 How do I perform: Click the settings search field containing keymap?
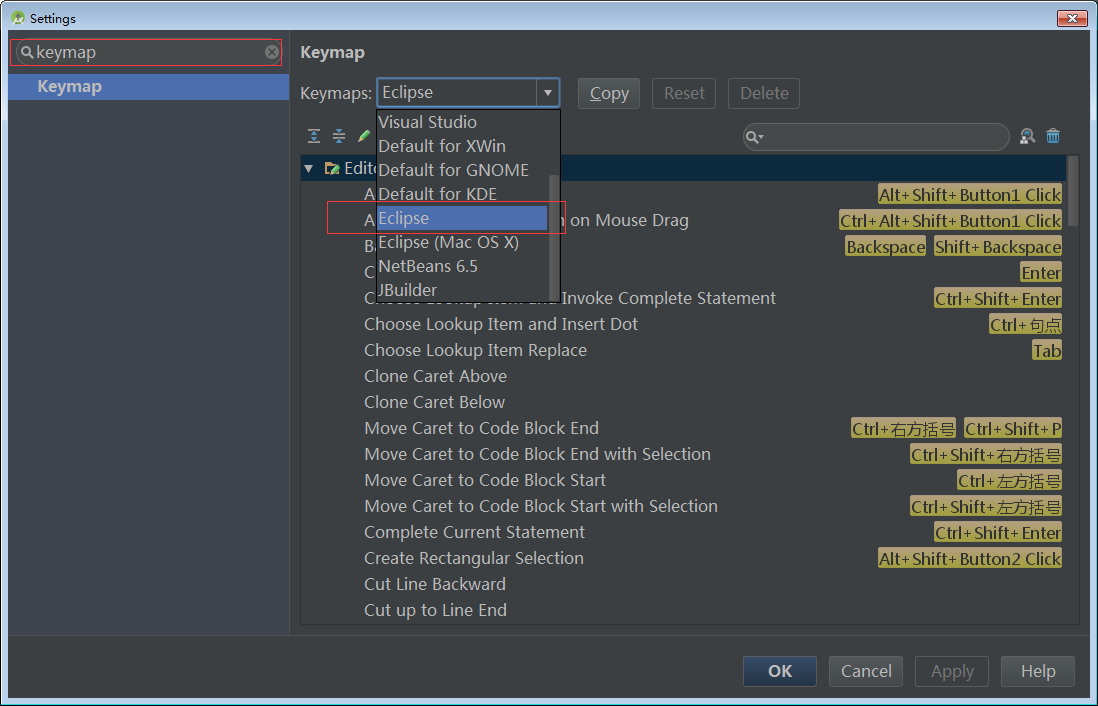pos(148,53)
